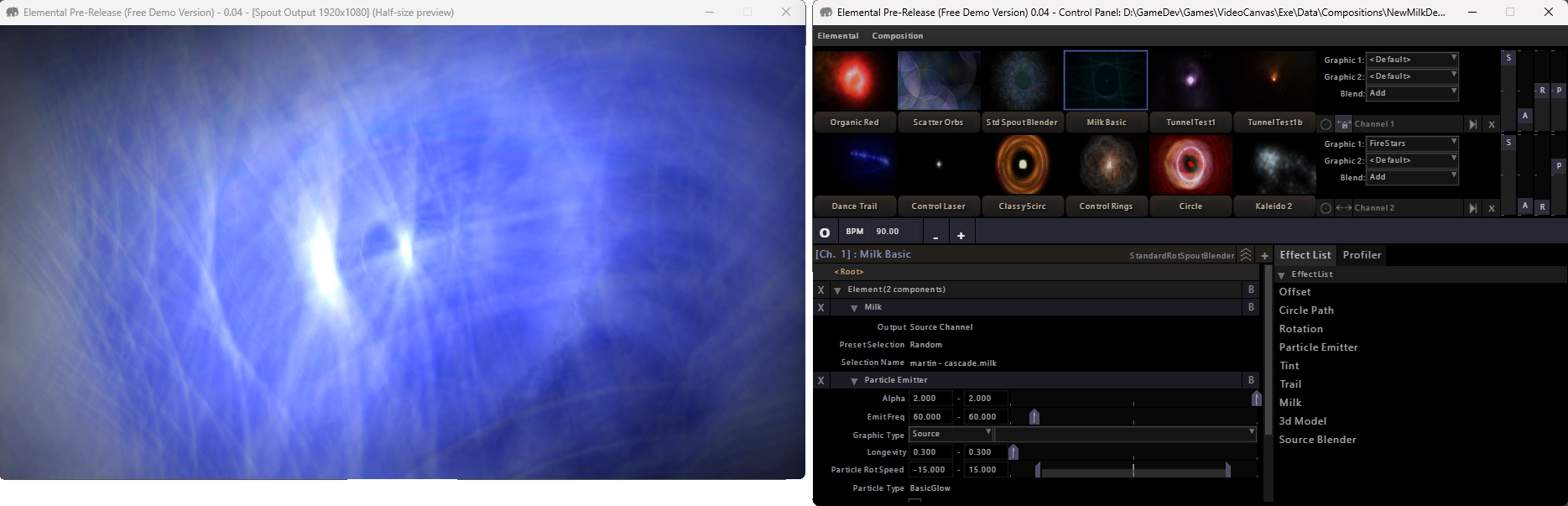Increase BPM with the plus button
The width and height of the screenshot is (1568, 506).
point(961,235)
